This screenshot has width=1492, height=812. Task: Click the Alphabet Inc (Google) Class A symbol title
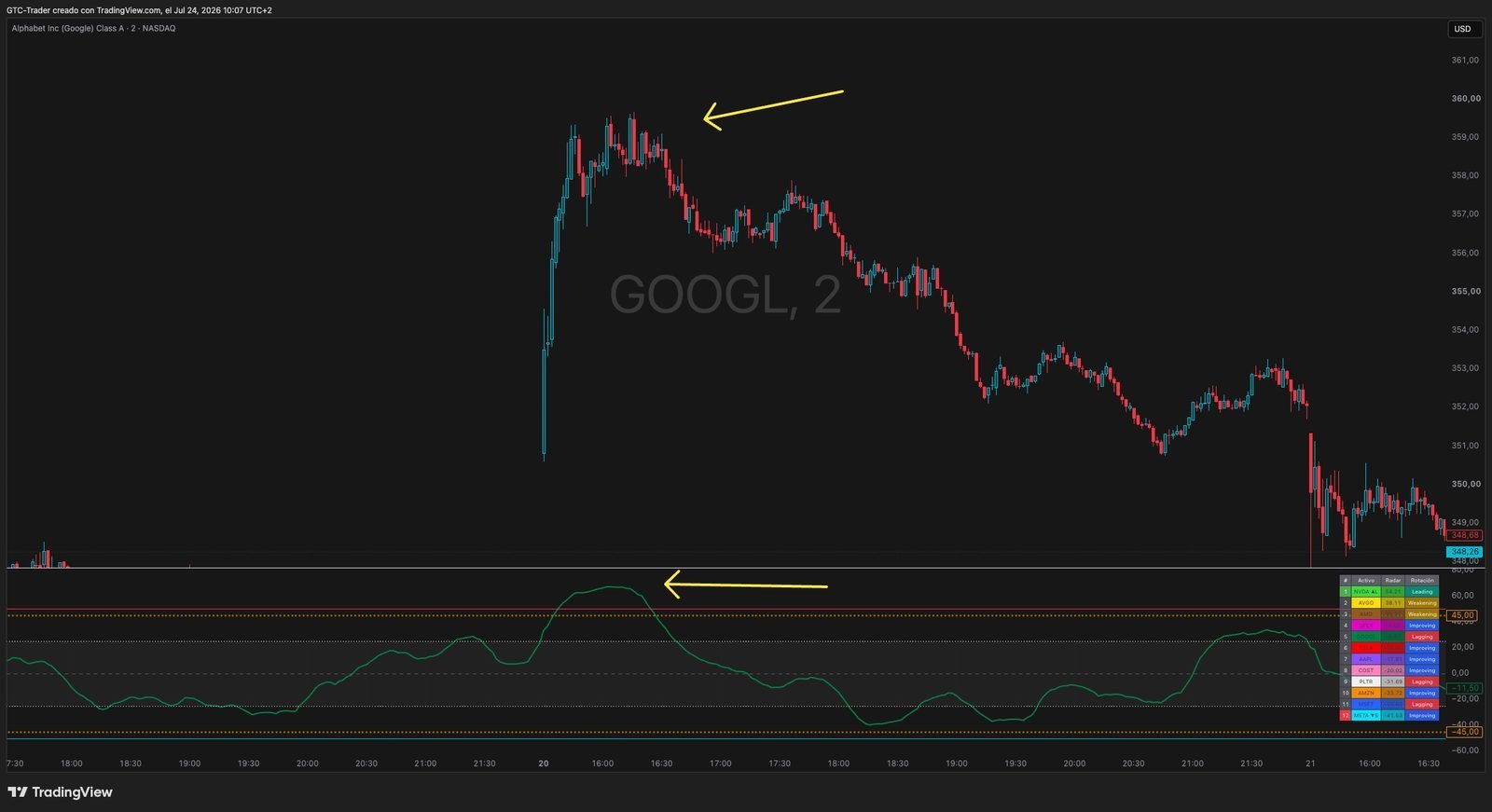pos(93,28)
